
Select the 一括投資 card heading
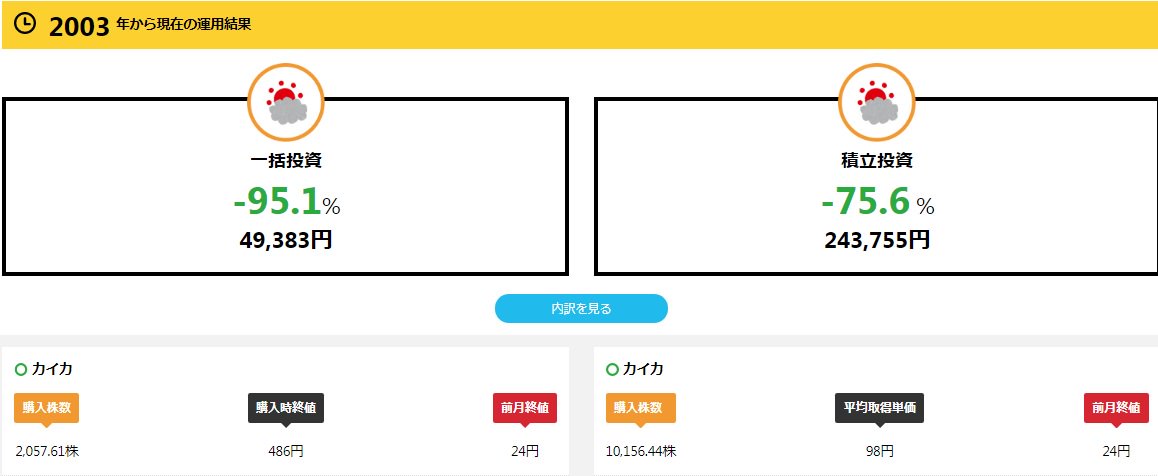[286, 160]
